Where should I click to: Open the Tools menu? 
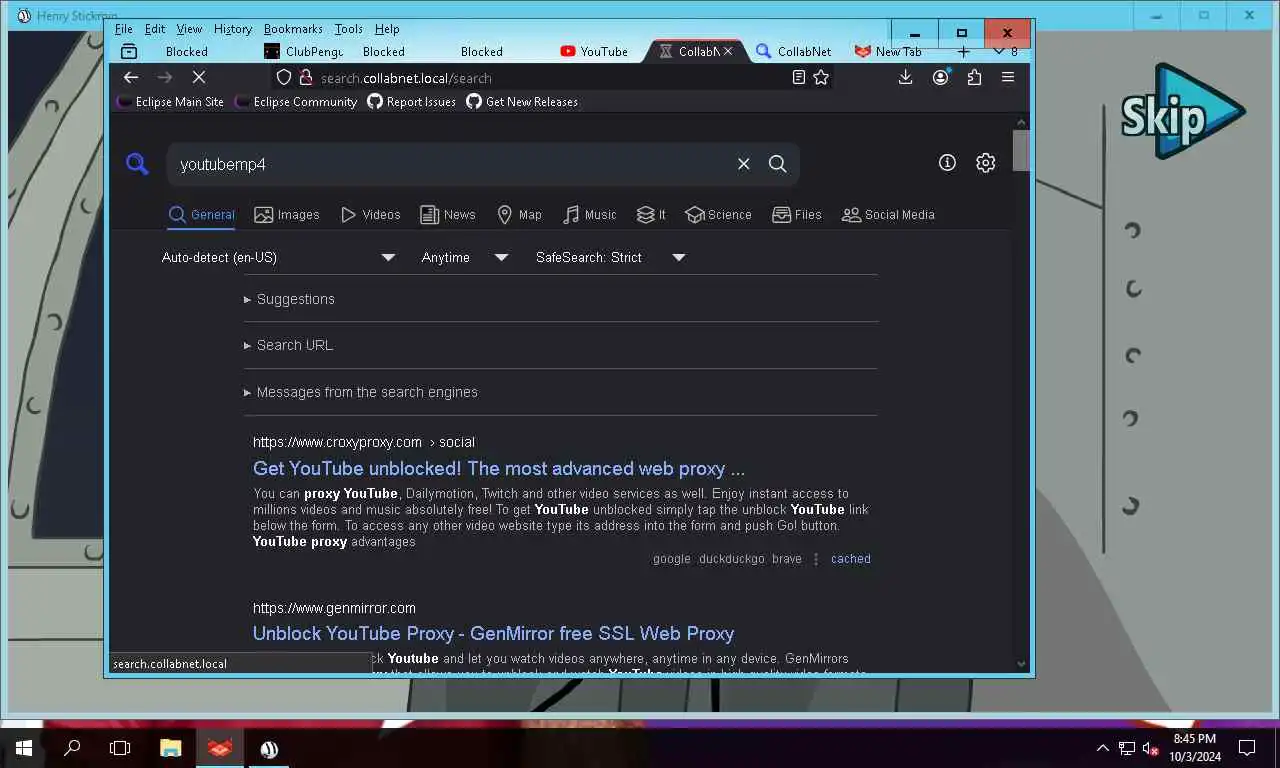pyautogui.click(x=349, y=29)
